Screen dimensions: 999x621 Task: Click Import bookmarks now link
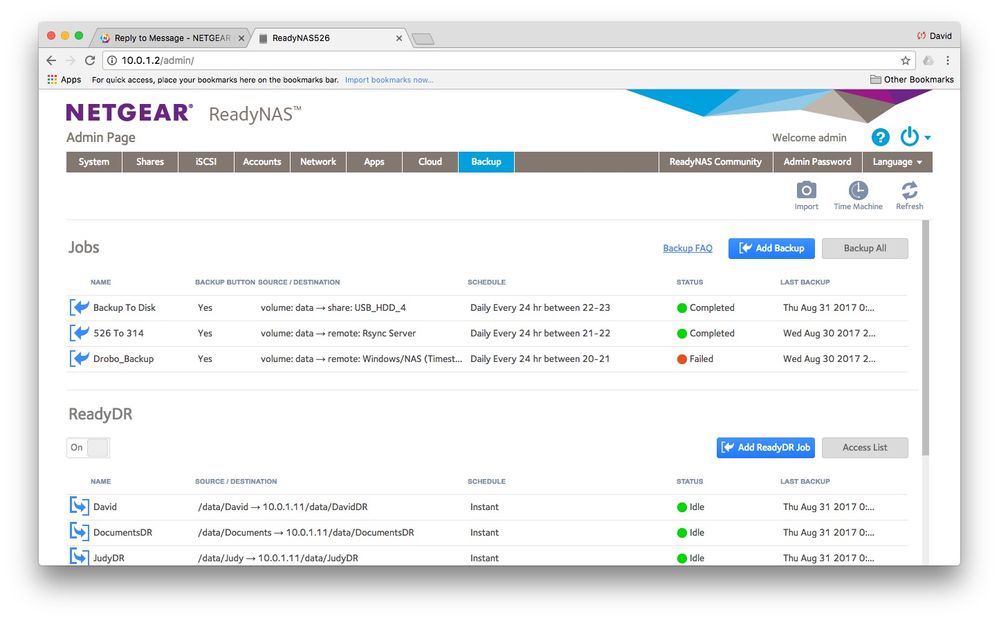[x=389, y=80]
